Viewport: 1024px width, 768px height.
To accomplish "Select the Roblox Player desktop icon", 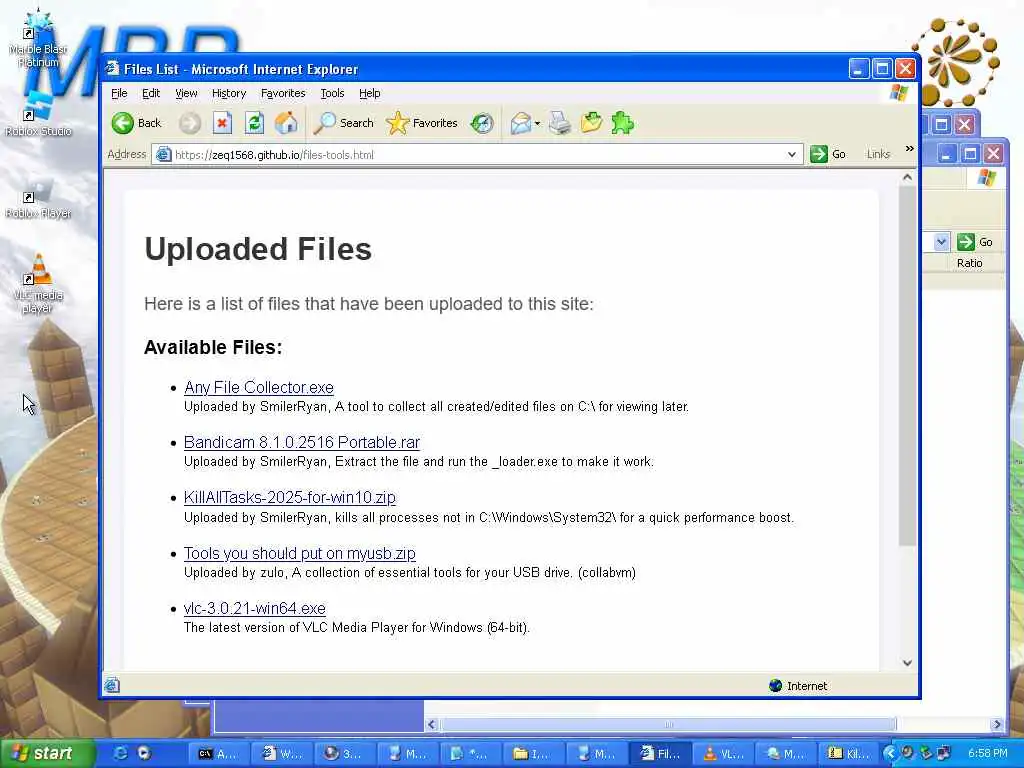I will (38, 199).
